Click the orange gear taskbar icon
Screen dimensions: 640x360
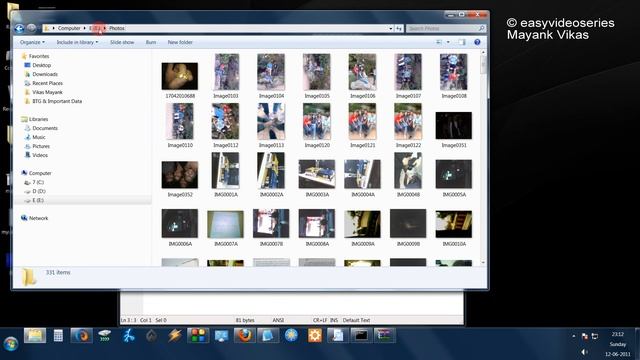pos(315,336)
